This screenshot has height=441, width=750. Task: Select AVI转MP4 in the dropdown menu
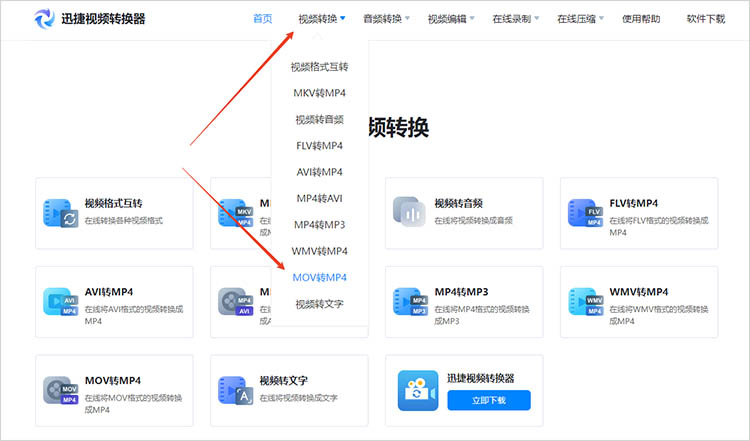[320, 172]
